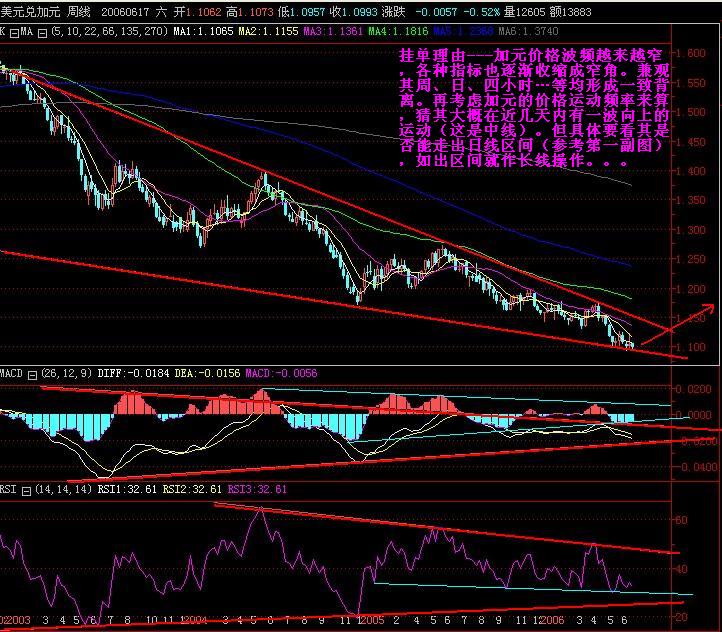Click the amount 额13883
This screenshot has width=722, height=632.
click(570, 12)
